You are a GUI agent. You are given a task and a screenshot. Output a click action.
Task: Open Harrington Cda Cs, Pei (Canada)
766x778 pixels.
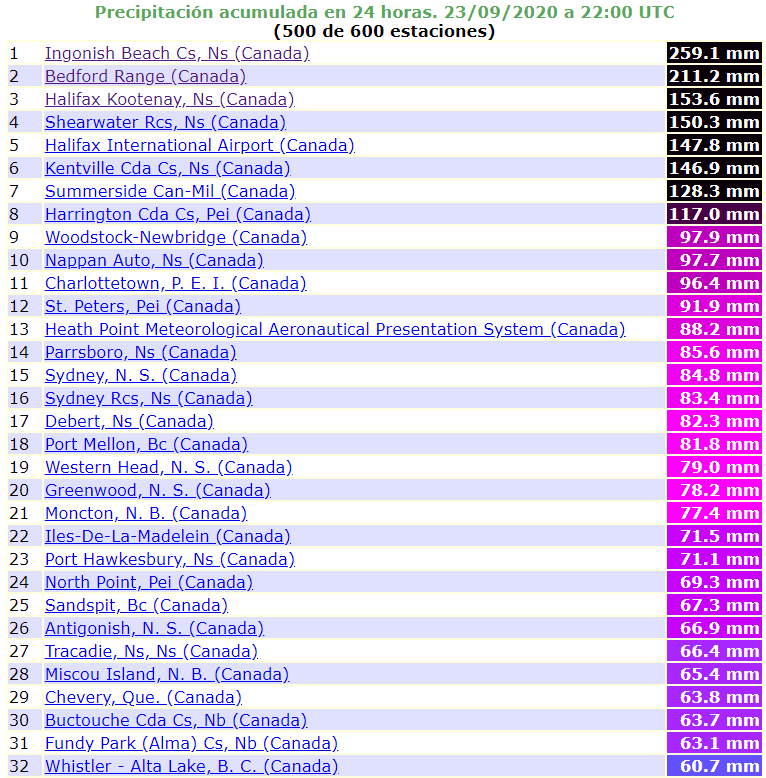[x=178, y=214]
